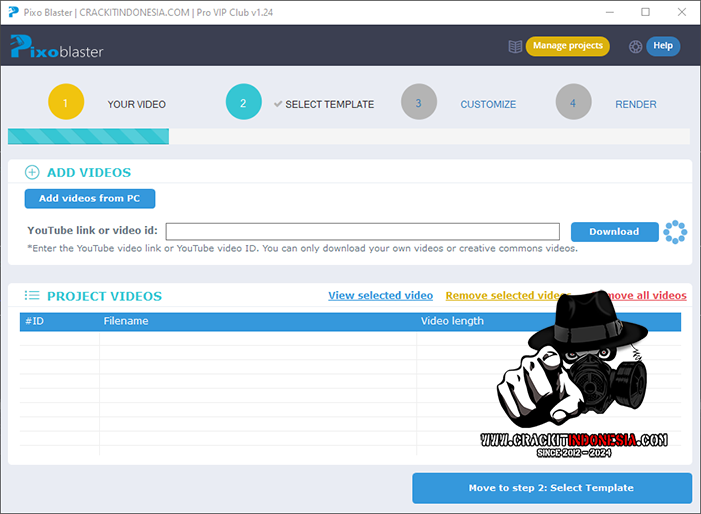
Task: Jump to step 3 Customize
Action: (x=419, y=103)
